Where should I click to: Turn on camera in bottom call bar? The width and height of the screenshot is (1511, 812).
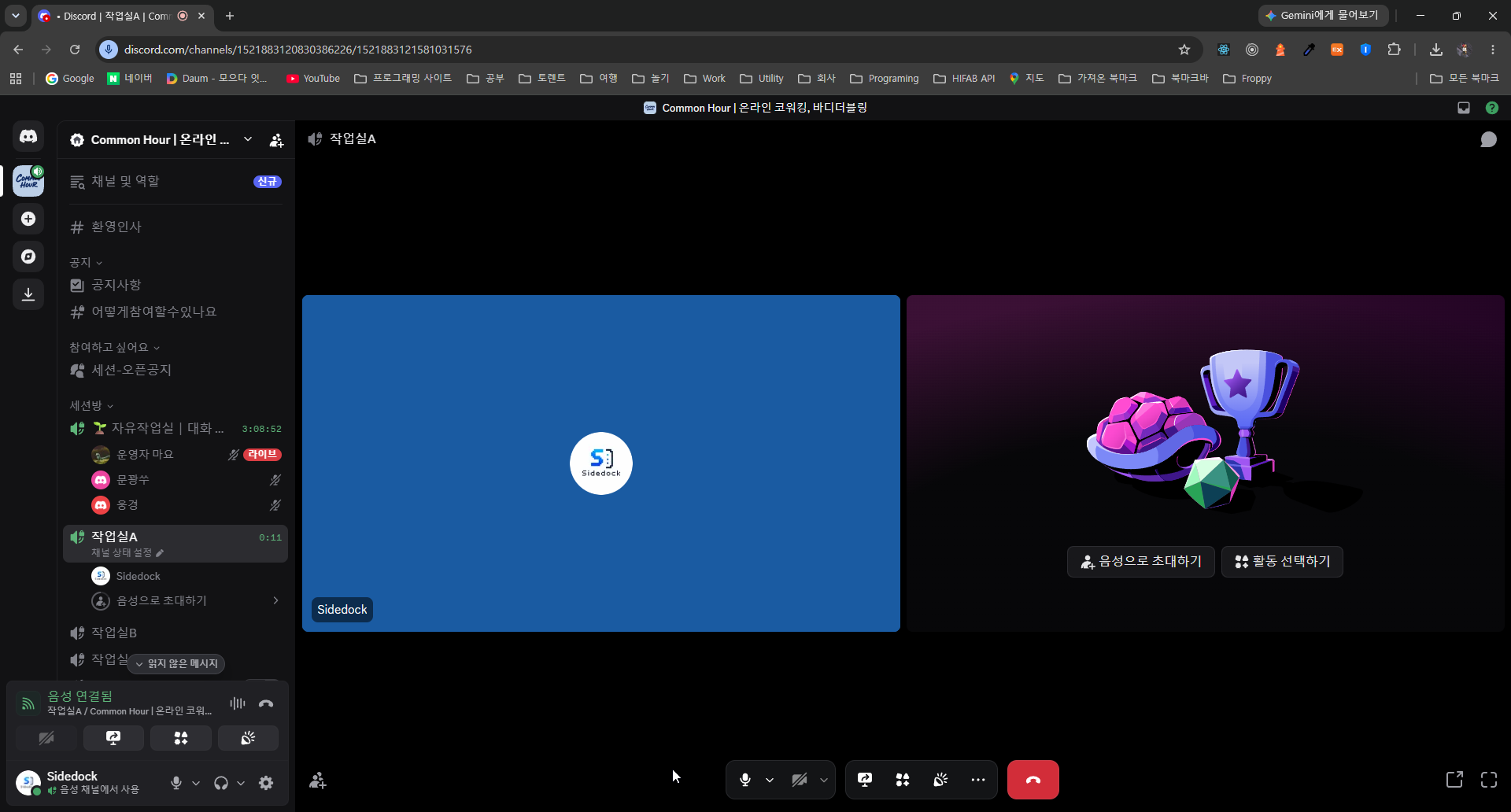(800, 780)
